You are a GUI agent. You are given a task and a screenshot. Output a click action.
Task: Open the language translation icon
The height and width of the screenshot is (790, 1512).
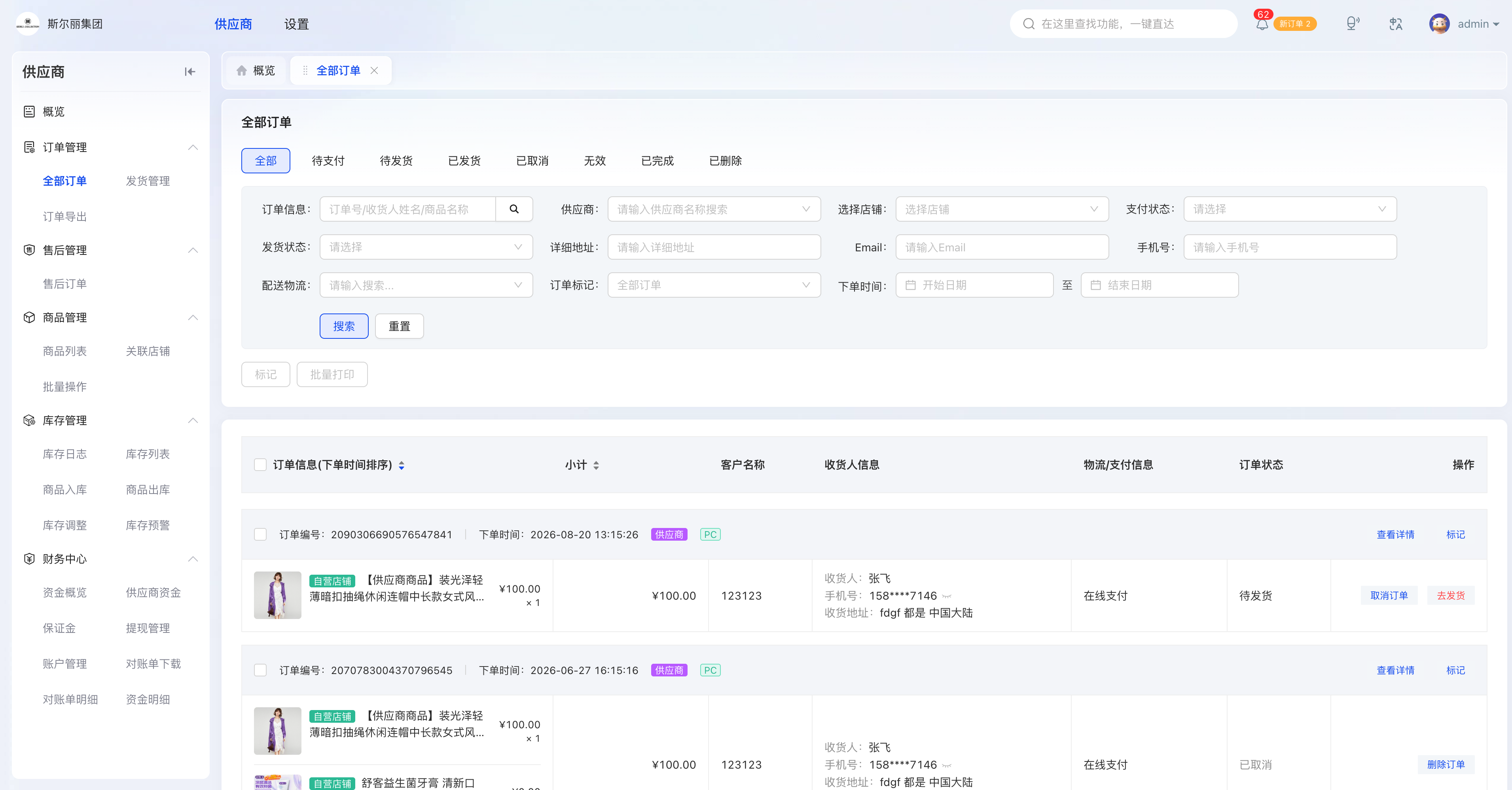pyautogui.click(x=1396, y=24)
